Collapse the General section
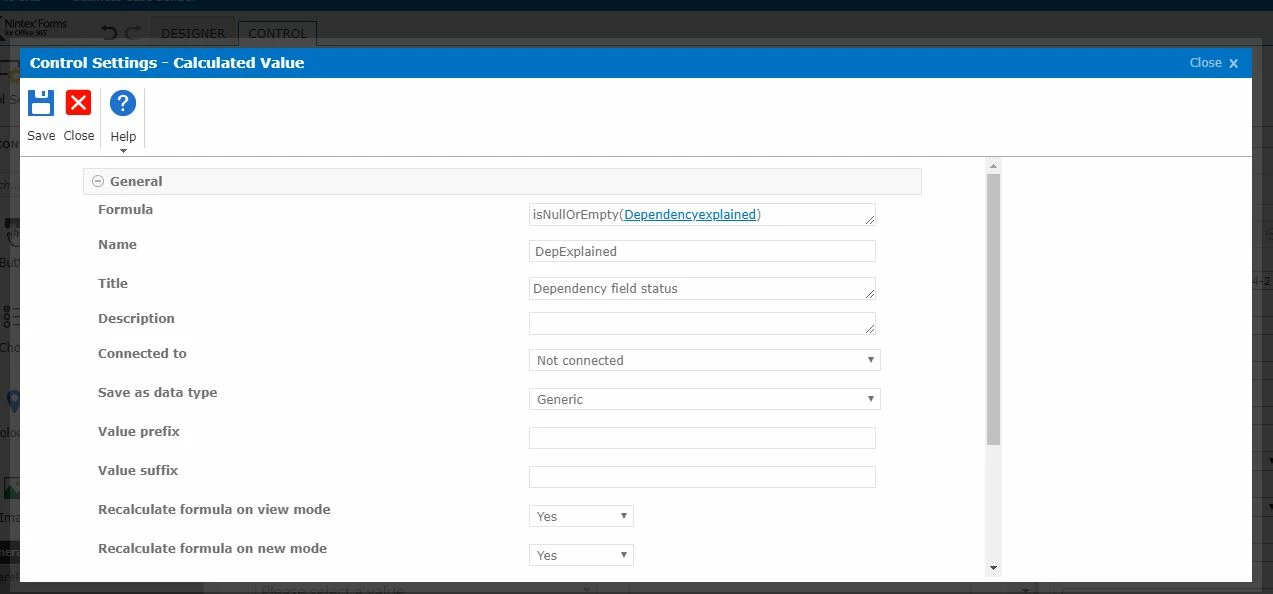 98,181
